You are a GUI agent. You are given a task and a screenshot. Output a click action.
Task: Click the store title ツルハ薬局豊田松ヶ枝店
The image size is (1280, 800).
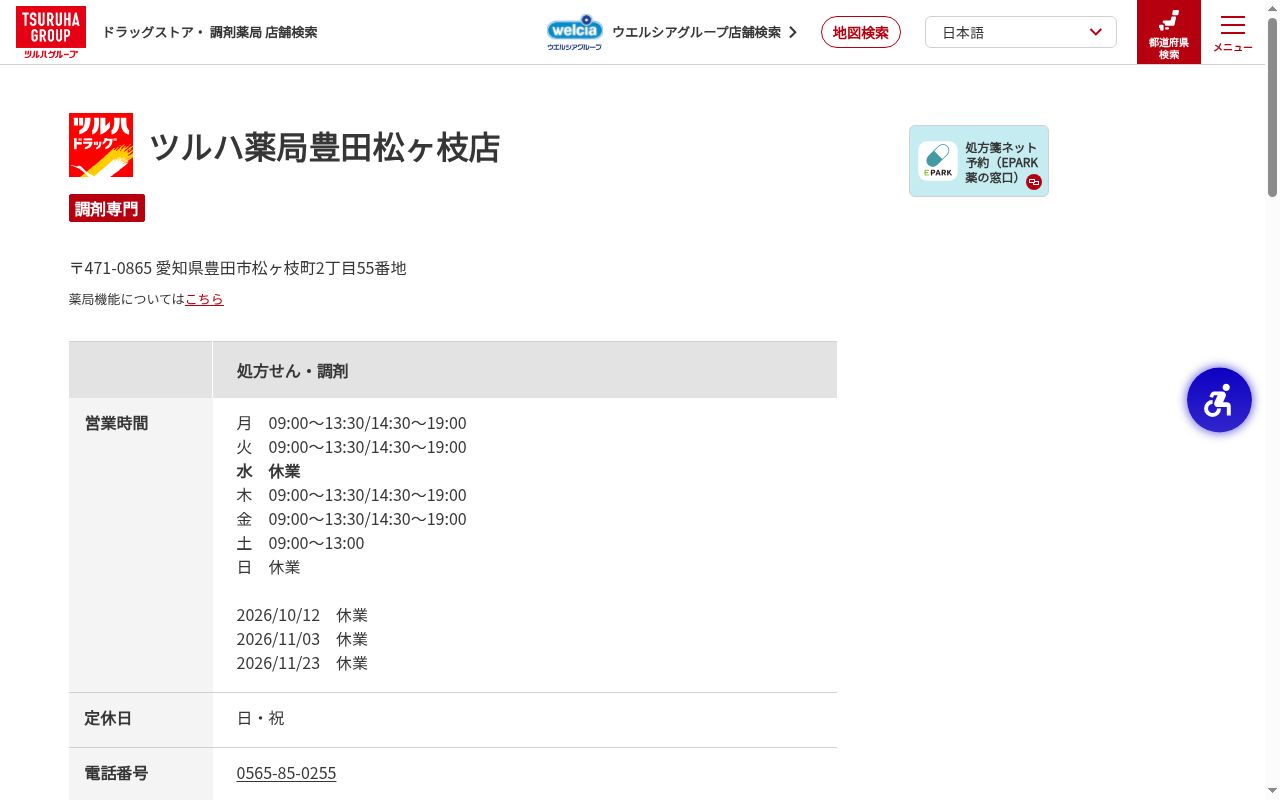[x=325, y=147]
